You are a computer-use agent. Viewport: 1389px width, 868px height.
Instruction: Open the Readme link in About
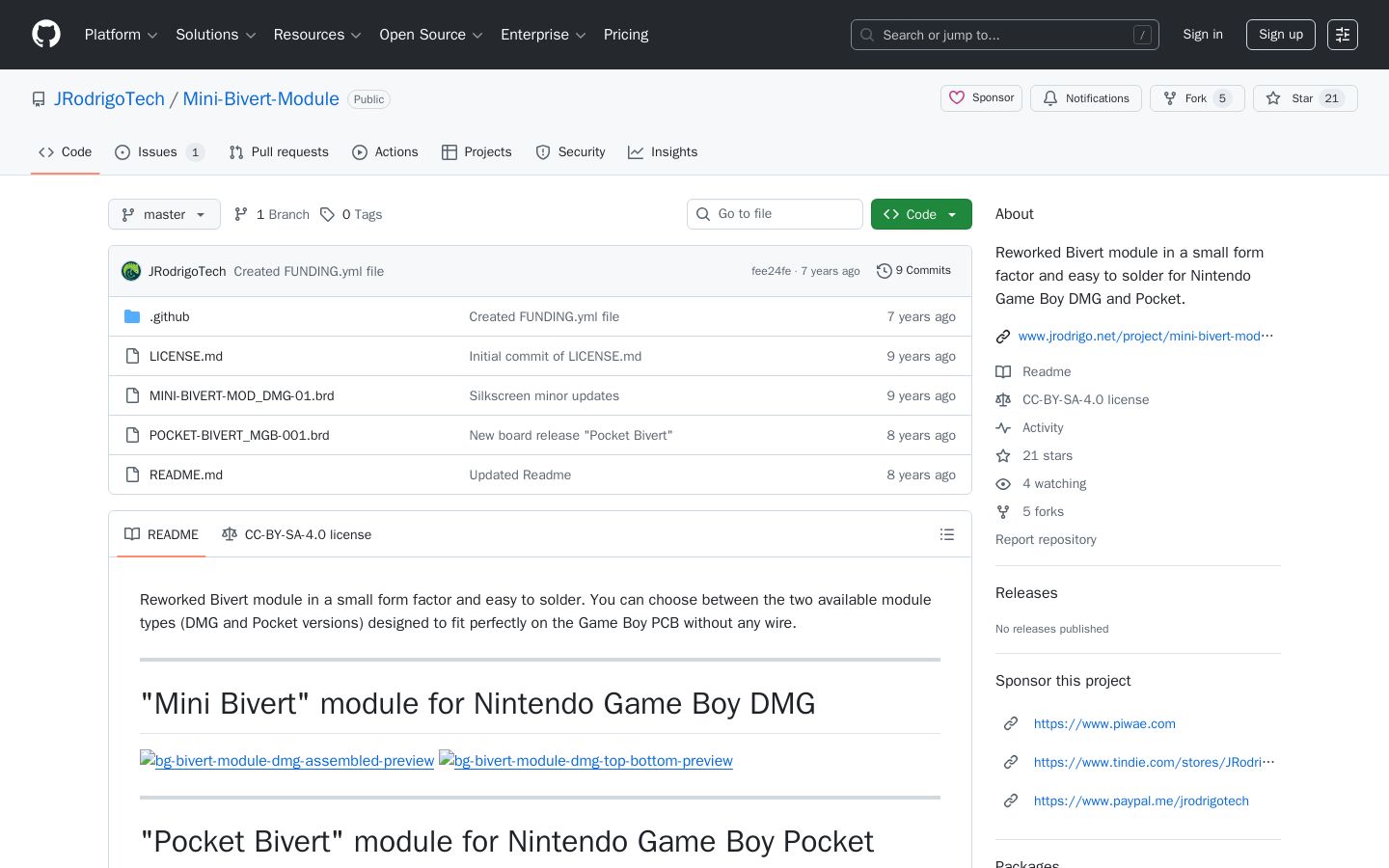click(x=1033, y=371)
